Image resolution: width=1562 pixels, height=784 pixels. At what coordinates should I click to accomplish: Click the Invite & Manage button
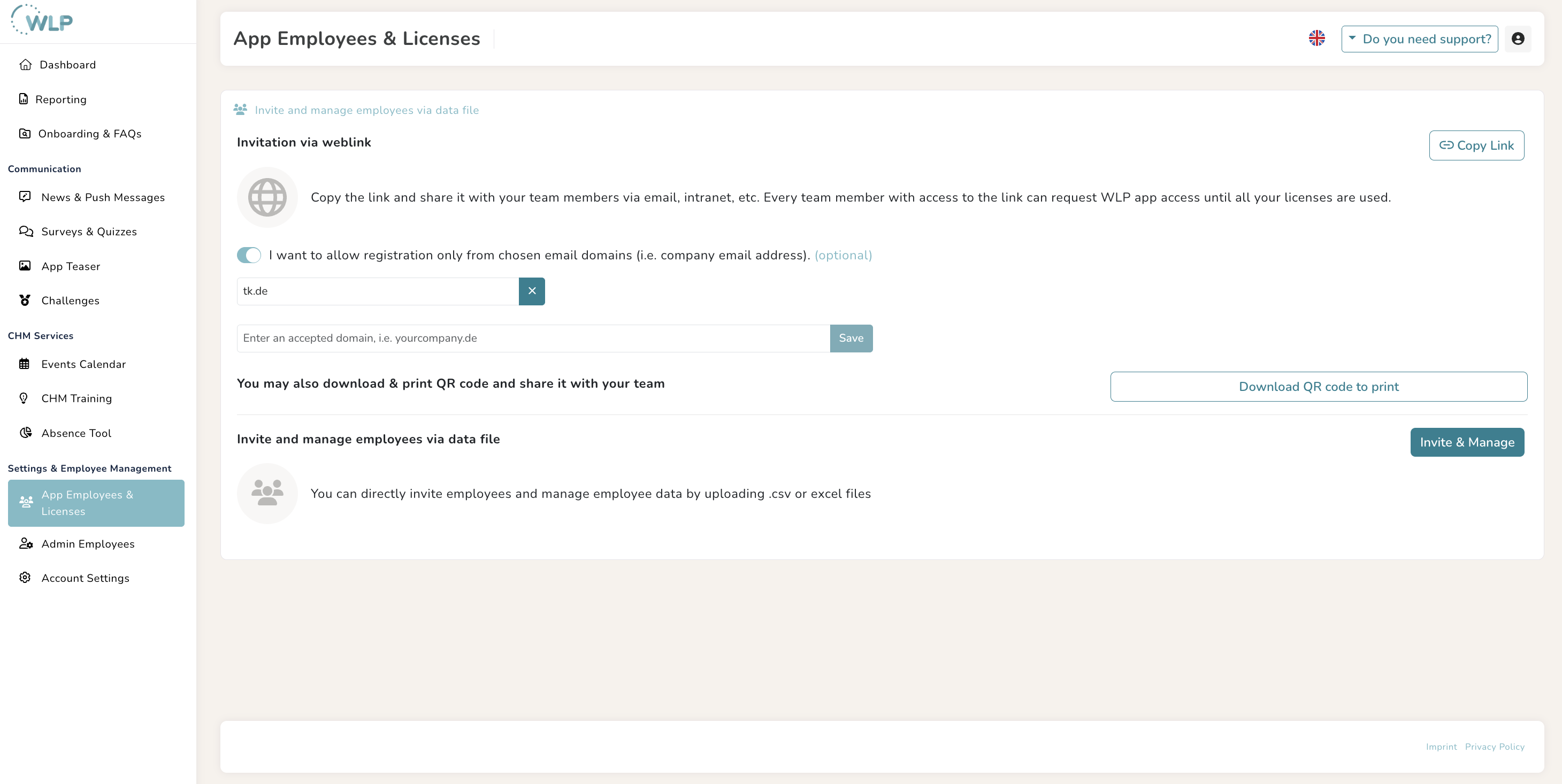[x=1467, y=442]
